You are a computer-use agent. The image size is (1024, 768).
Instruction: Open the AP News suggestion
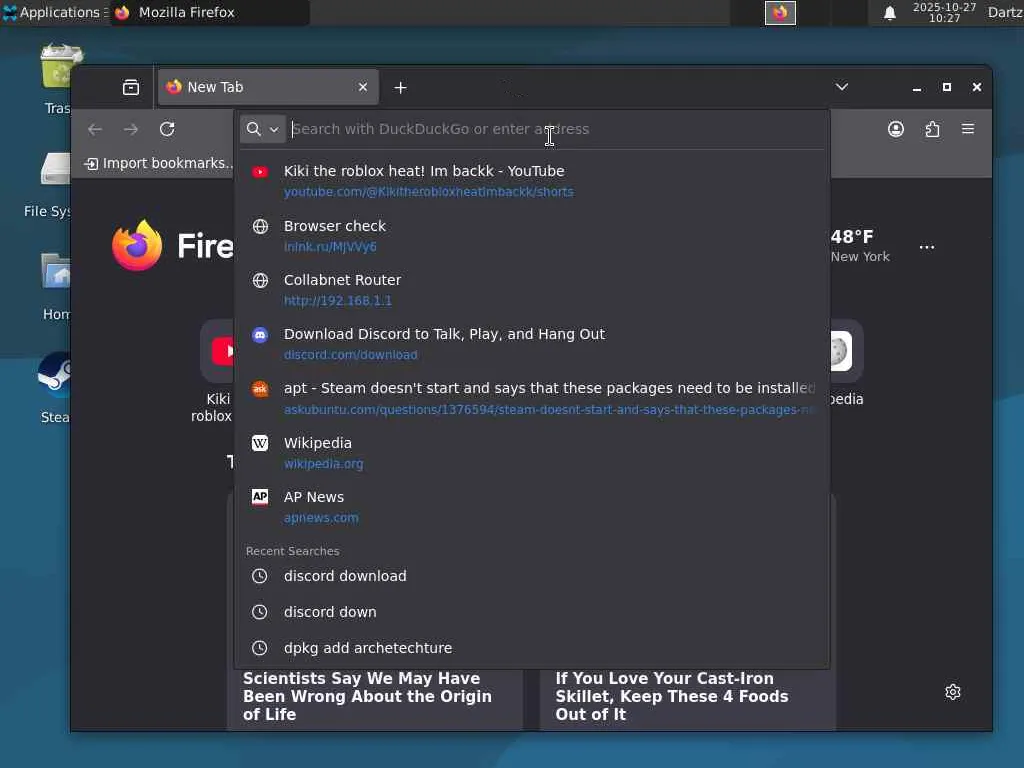point(532,507)
